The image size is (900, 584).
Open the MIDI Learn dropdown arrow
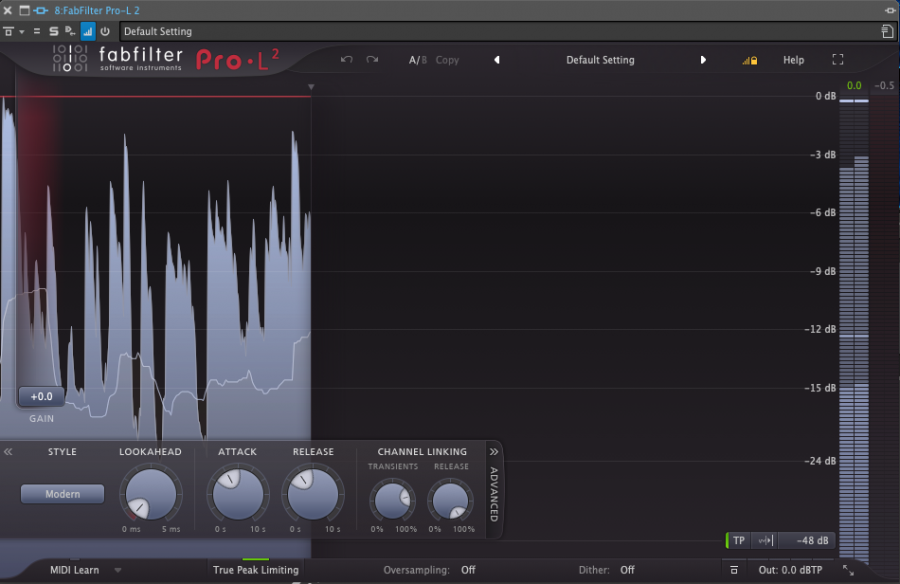(x=118, y=569)
